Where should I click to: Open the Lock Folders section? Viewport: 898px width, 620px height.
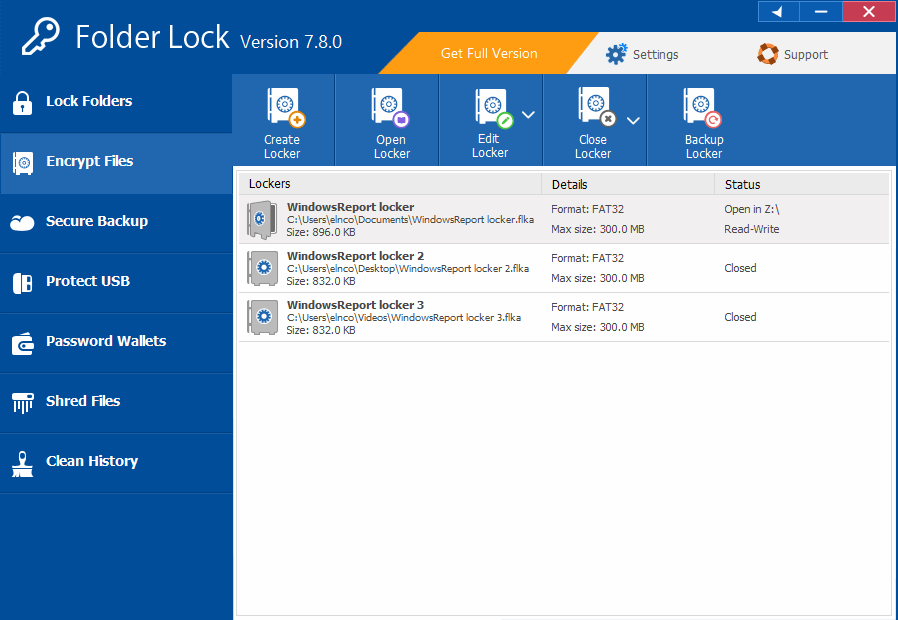click(89, 101)
